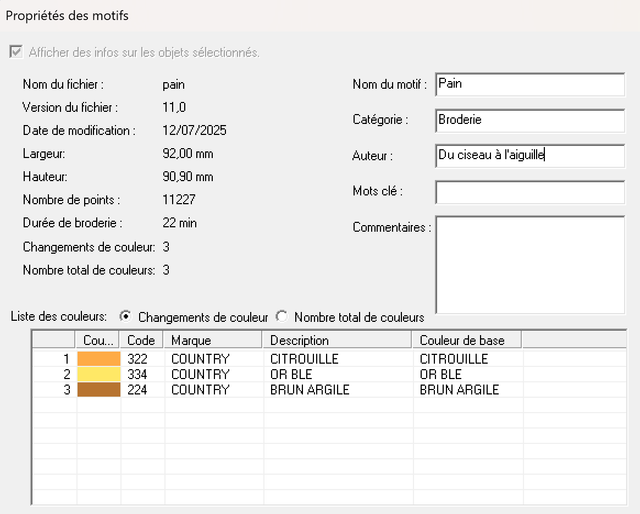Select row 3 with code 224
Screen dimensions: 640x514
[x=141, y=390]
